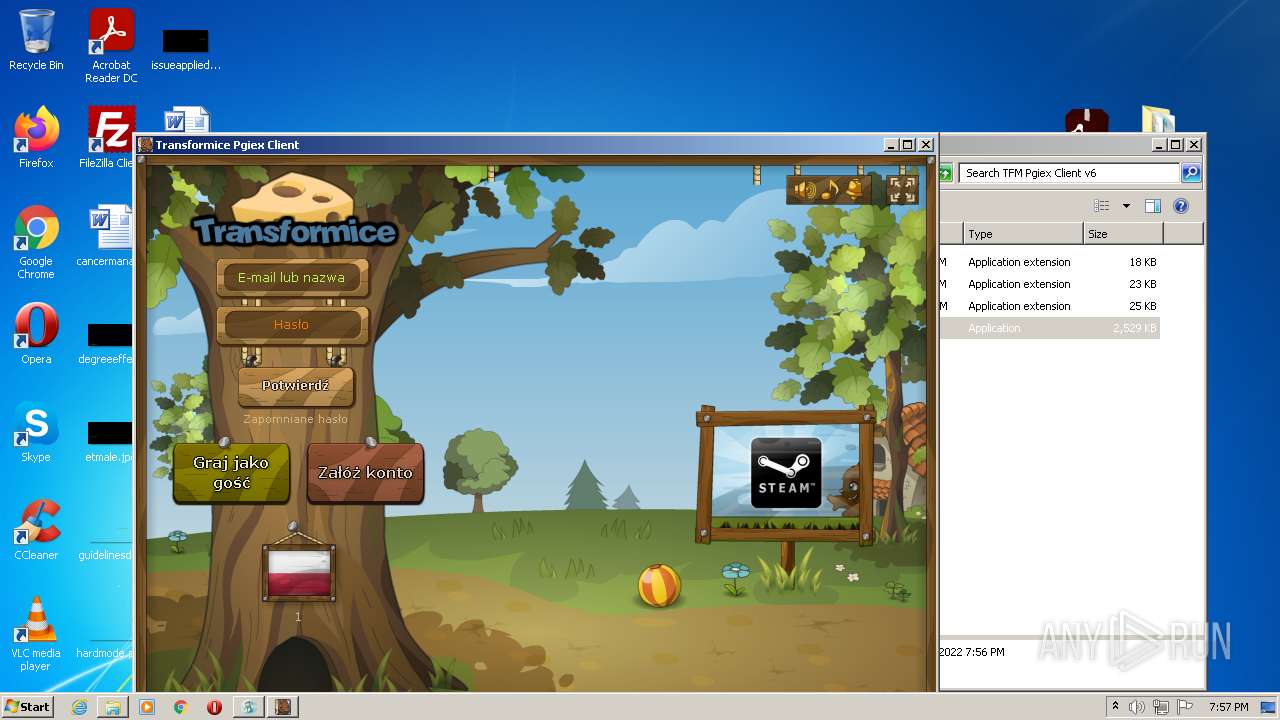Open VLC media player desktop icon

(36, 634)
